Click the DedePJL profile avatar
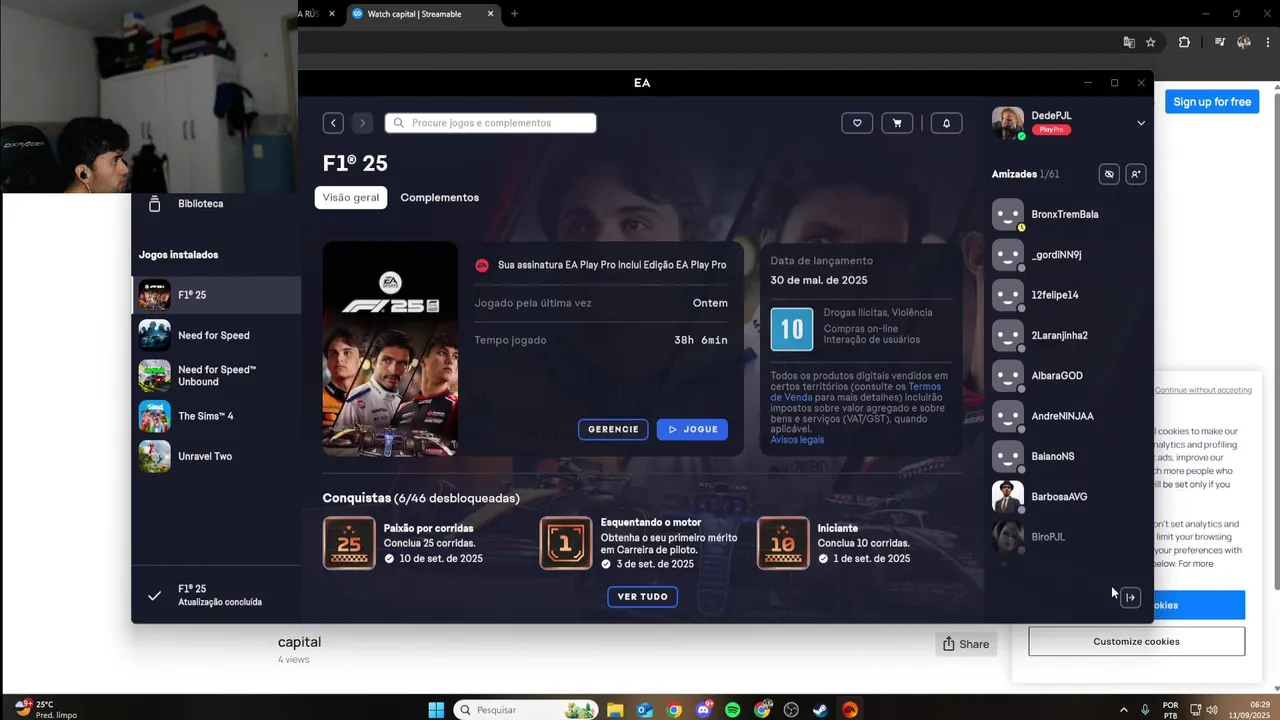Screen dimensions: 1280x720 coord(1008,123)
